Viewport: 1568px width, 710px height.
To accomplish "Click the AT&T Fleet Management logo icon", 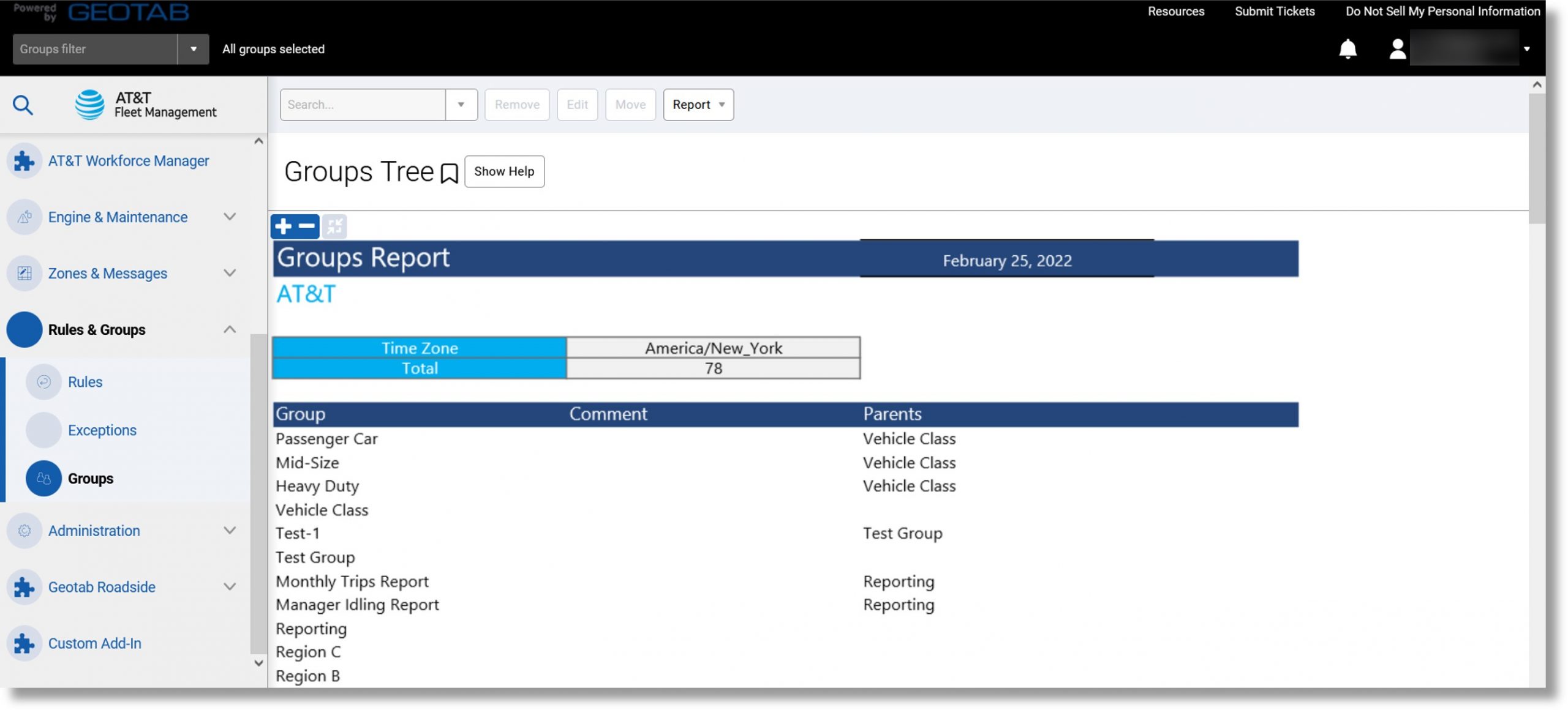I will click(91, 103).
